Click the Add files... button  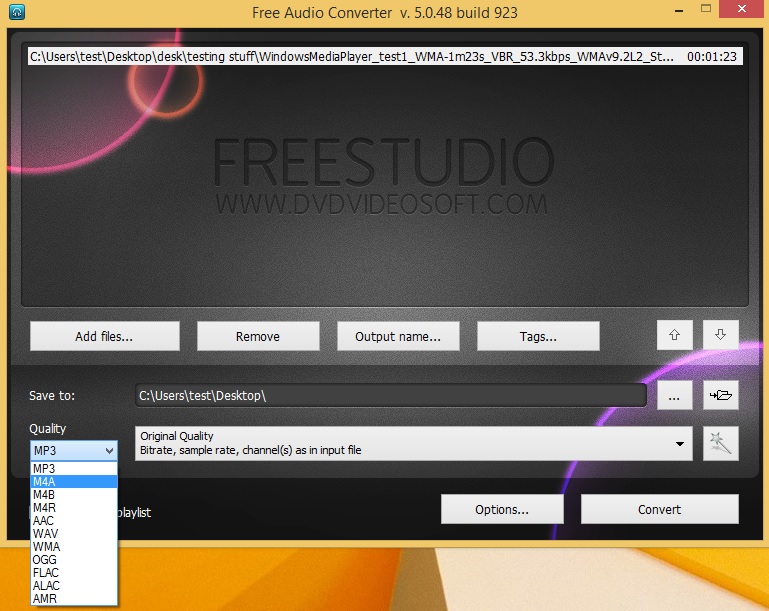point(104,336)
